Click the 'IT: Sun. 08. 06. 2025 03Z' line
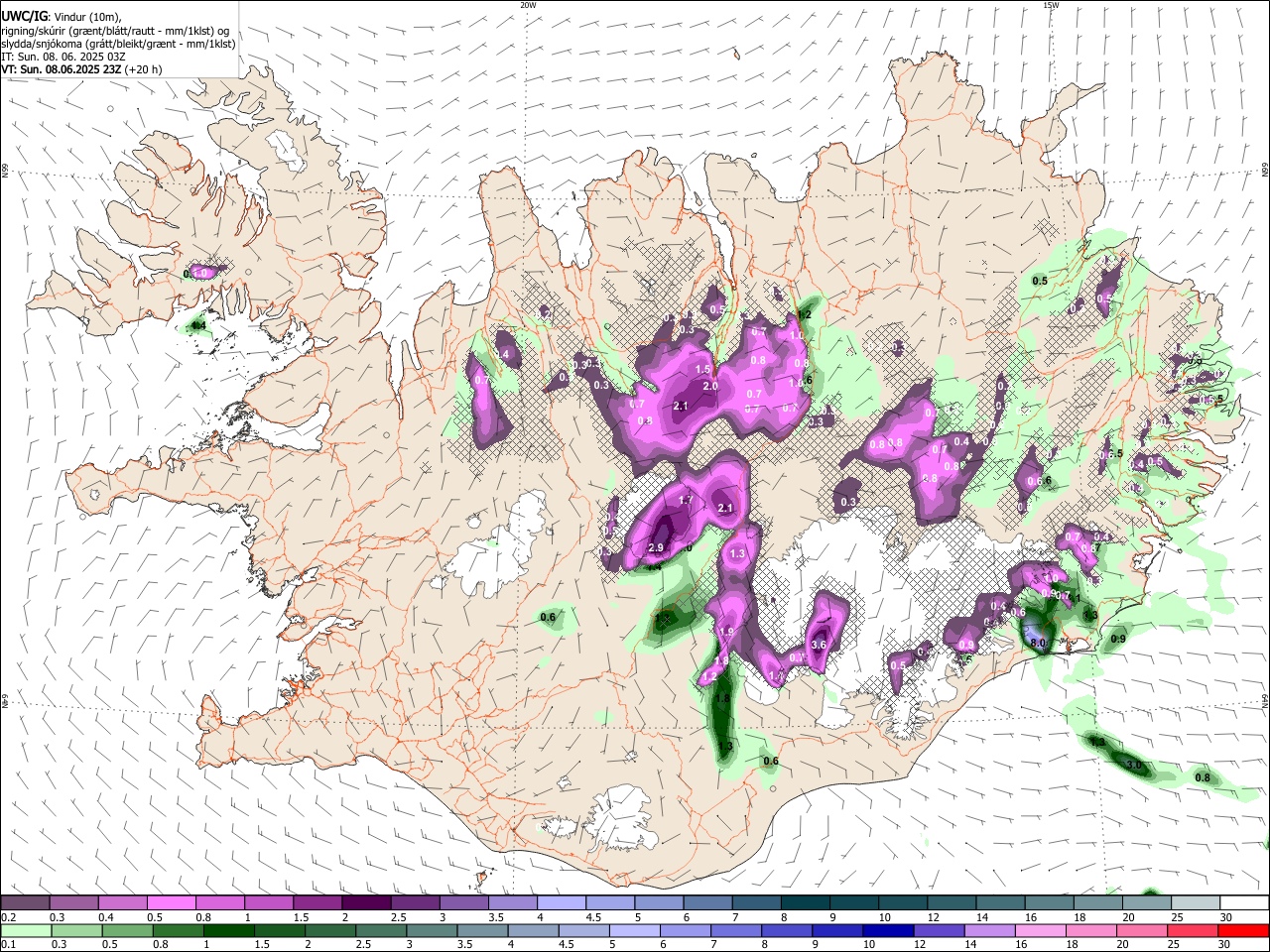The image size is (1270, 952). coord(63,57)
